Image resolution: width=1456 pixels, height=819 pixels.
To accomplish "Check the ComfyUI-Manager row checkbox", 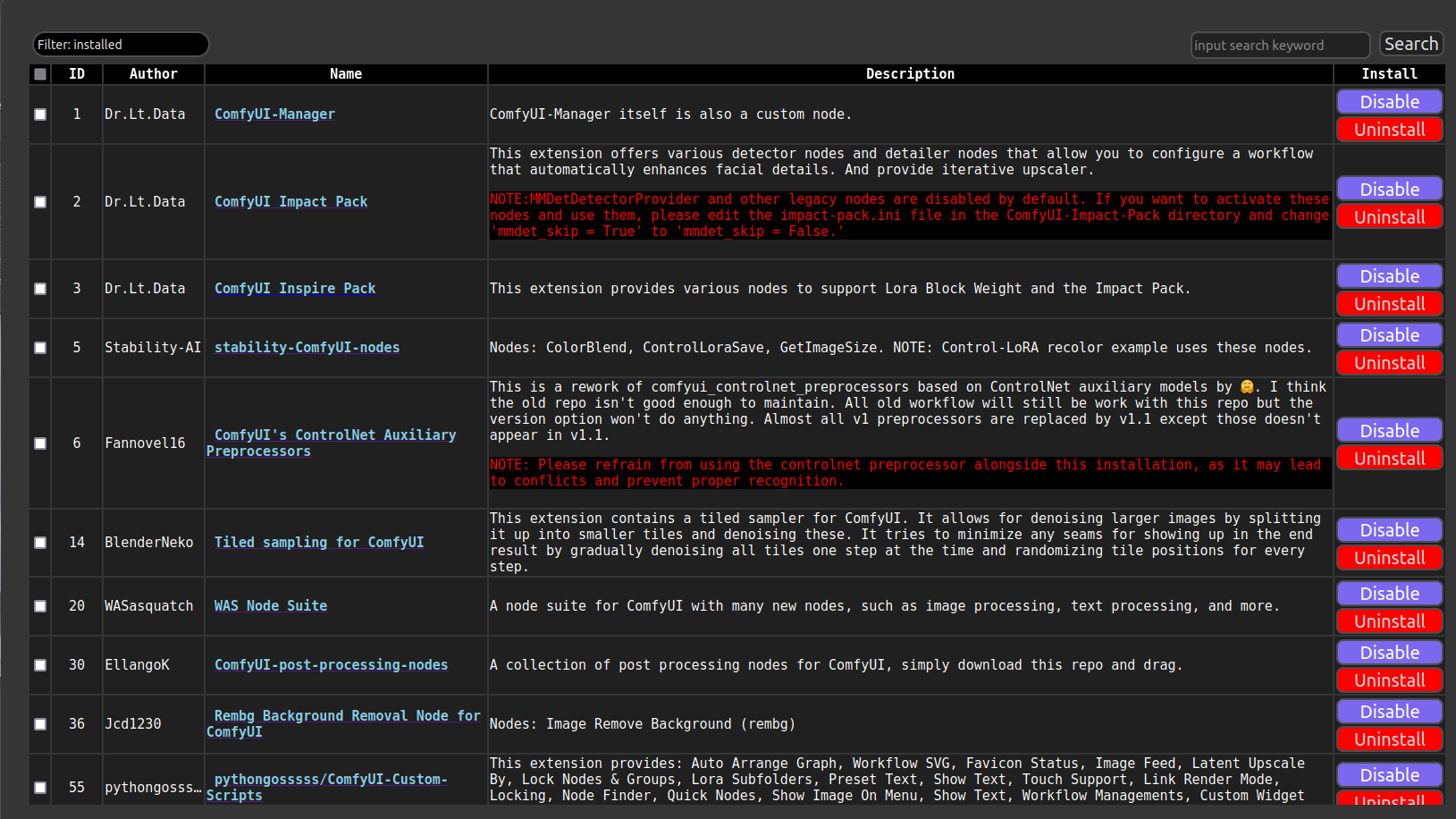I will 40,114.
